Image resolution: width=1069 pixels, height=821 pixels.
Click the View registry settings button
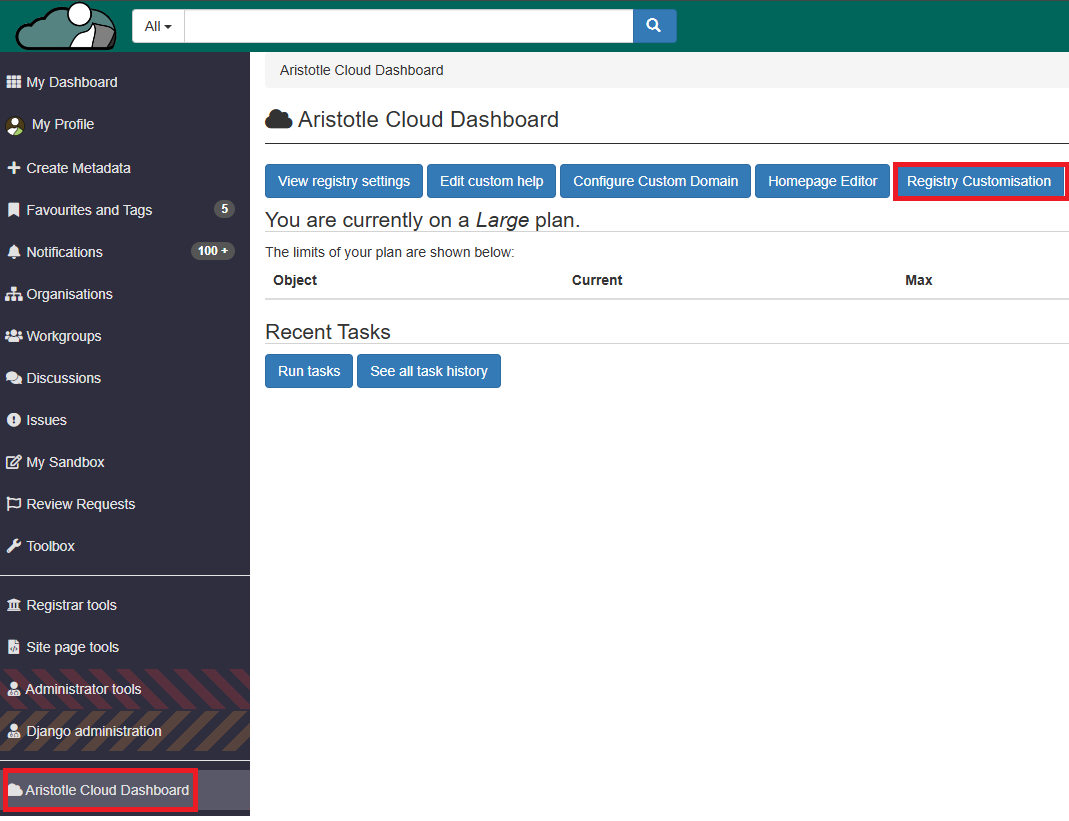(344, 181)
